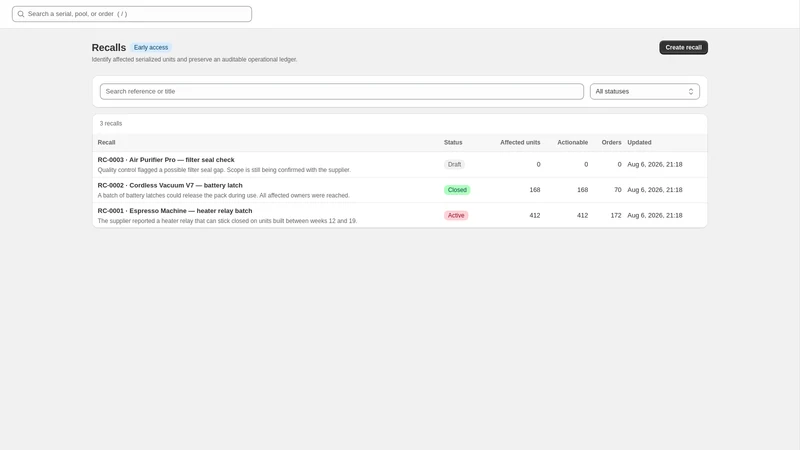Viewport: 800px width, 450px height.
Task: Click the Recalls page heading
Action: (x=109, y=47)
